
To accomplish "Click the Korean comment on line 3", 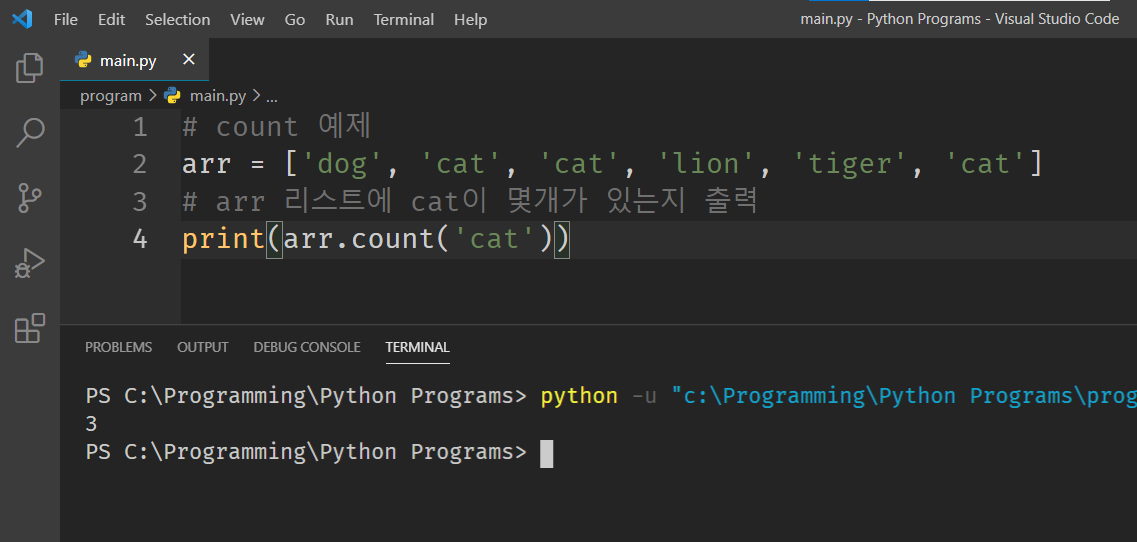I will [x=470, y=202].
